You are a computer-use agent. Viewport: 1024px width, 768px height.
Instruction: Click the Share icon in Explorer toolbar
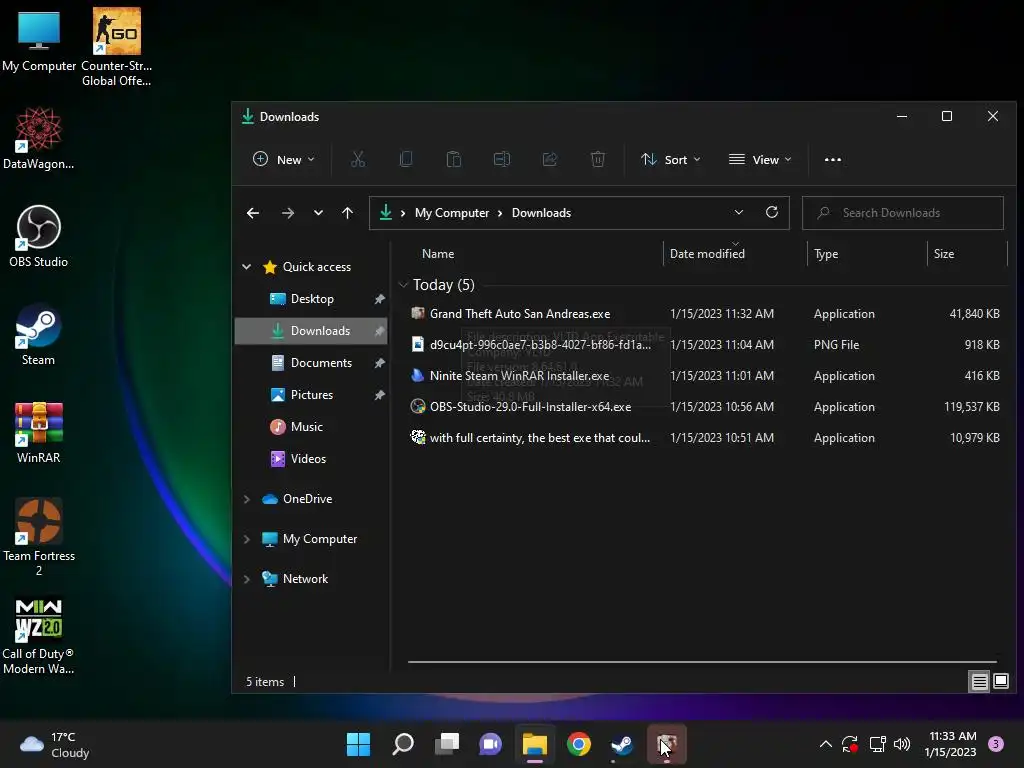point(550,159)
